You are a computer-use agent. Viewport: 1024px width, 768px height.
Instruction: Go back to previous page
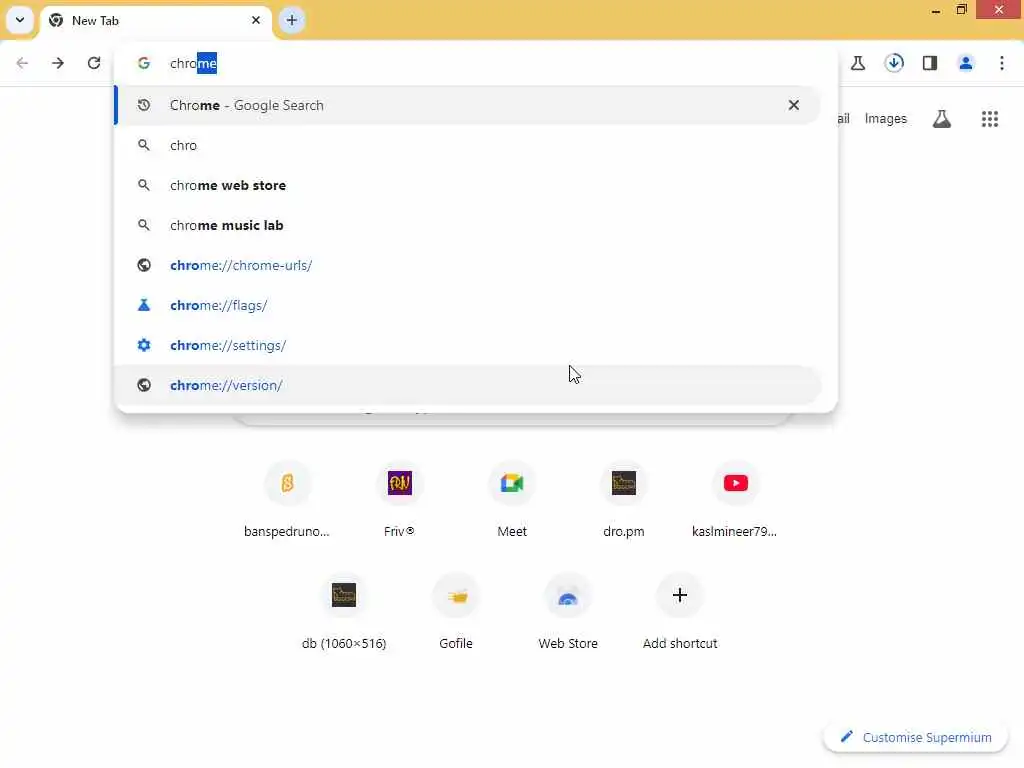22,63
